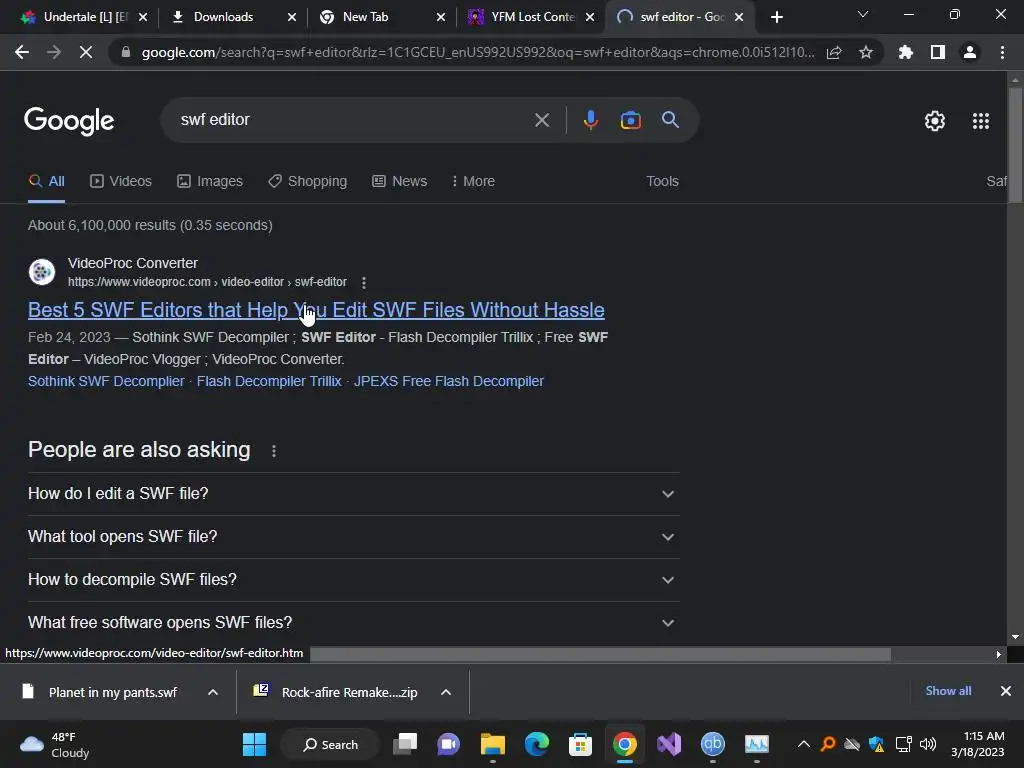The image size is (1024, 768).
Task: Open Windows taskbar Search box
Action: [330, 744]
